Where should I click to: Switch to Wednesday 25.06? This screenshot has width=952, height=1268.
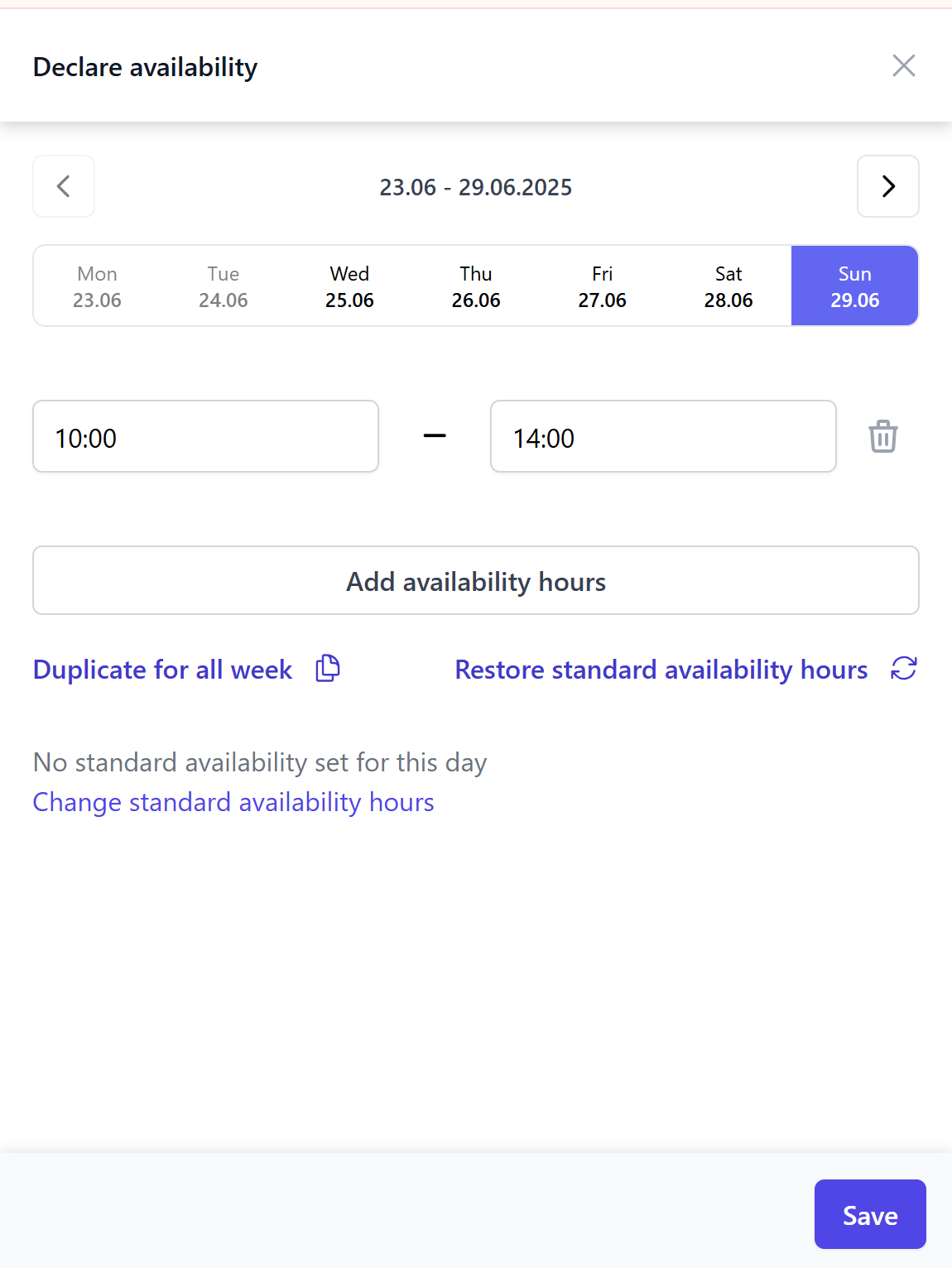tap(349, 286)
